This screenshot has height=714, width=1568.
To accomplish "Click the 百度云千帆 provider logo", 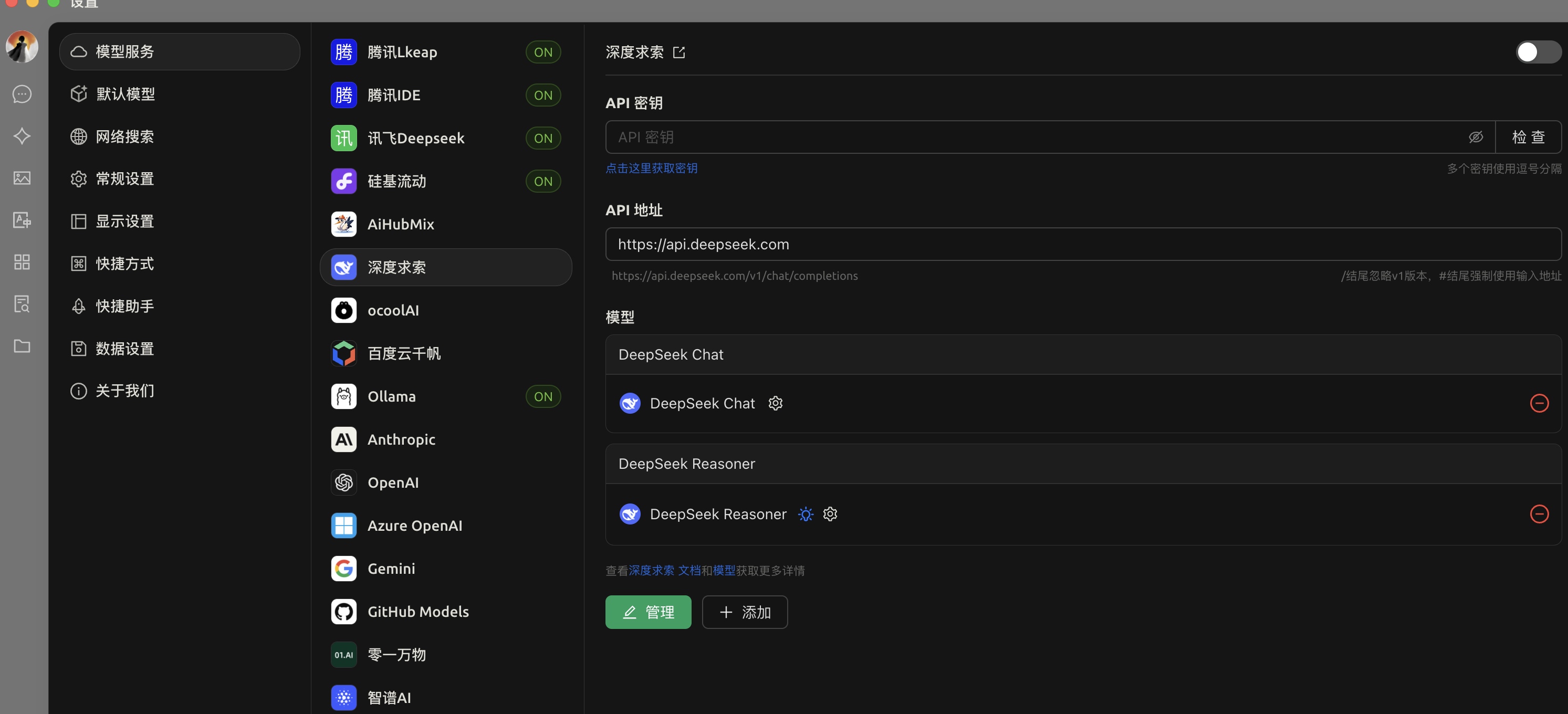I will (x=344, y=353).
